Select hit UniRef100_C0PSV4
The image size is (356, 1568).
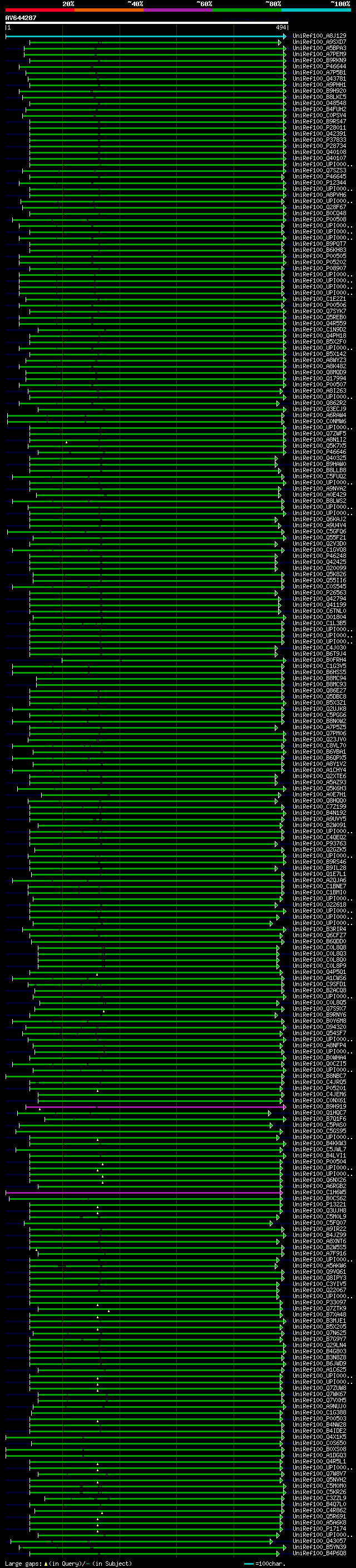click(319, 115)
